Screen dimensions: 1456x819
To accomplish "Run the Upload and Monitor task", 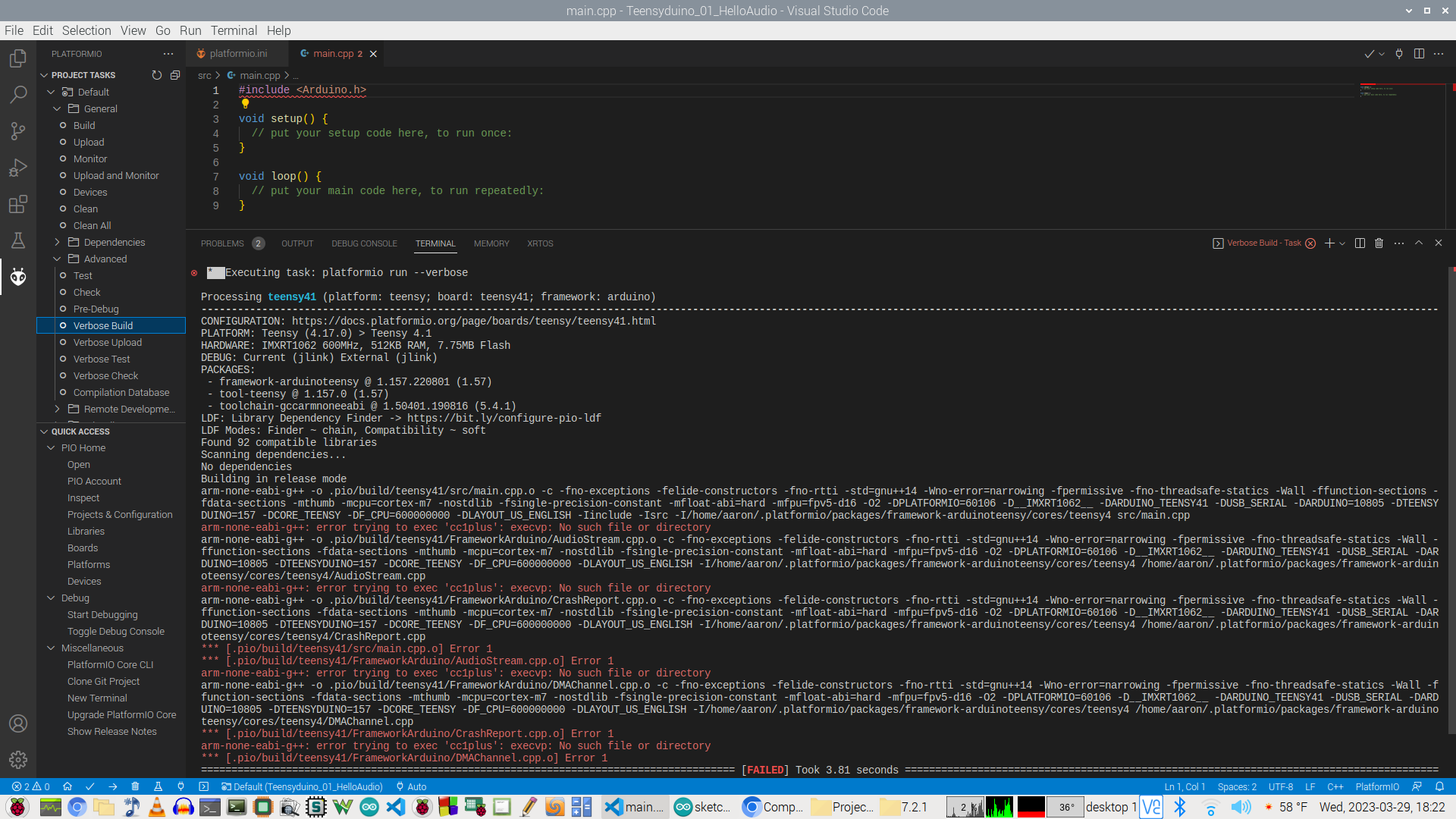I will (x=116, y=175).
